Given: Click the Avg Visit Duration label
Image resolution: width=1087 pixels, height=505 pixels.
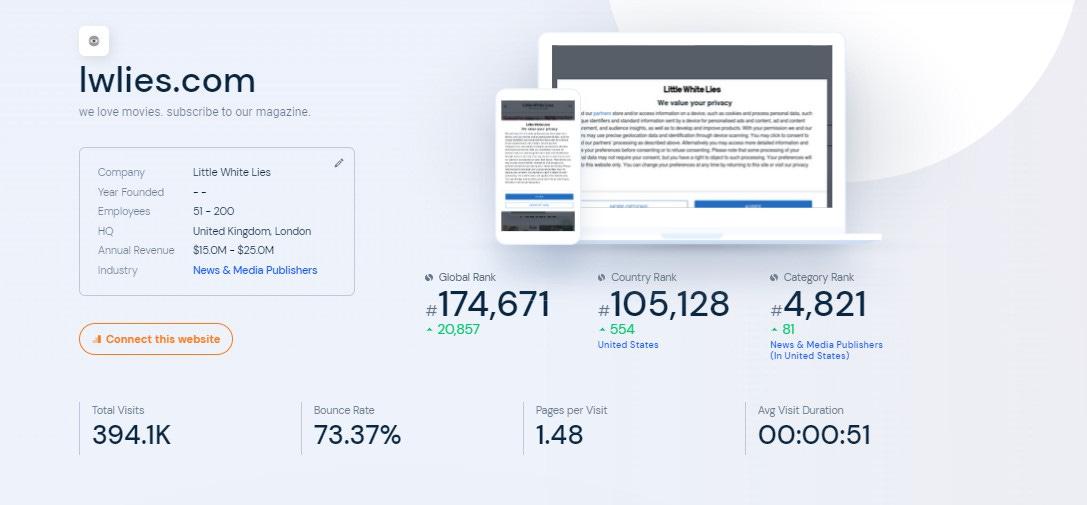Looking at the screenshot, I should point(801,411).
